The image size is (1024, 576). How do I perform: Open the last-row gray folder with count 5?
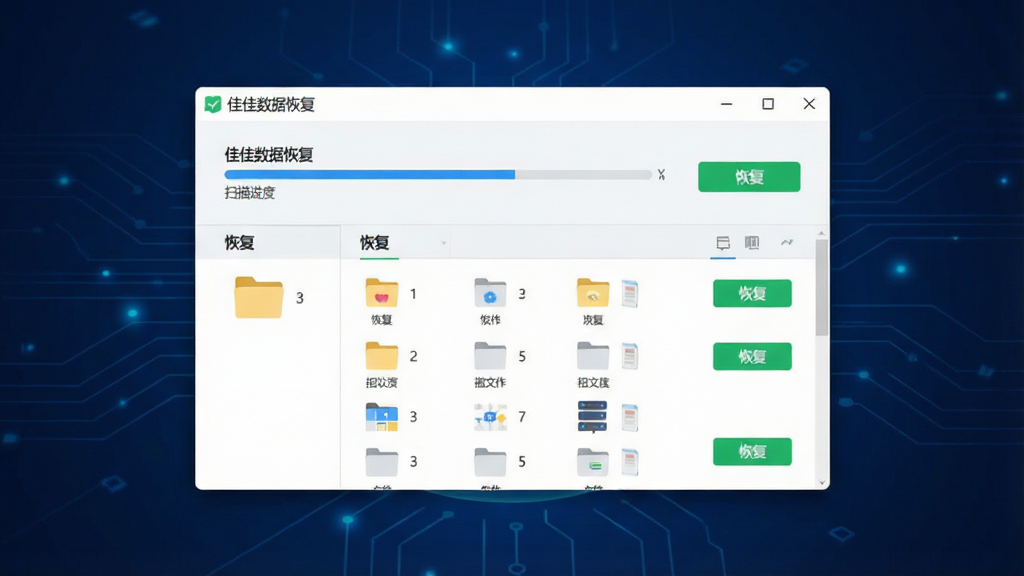point(490,462)
